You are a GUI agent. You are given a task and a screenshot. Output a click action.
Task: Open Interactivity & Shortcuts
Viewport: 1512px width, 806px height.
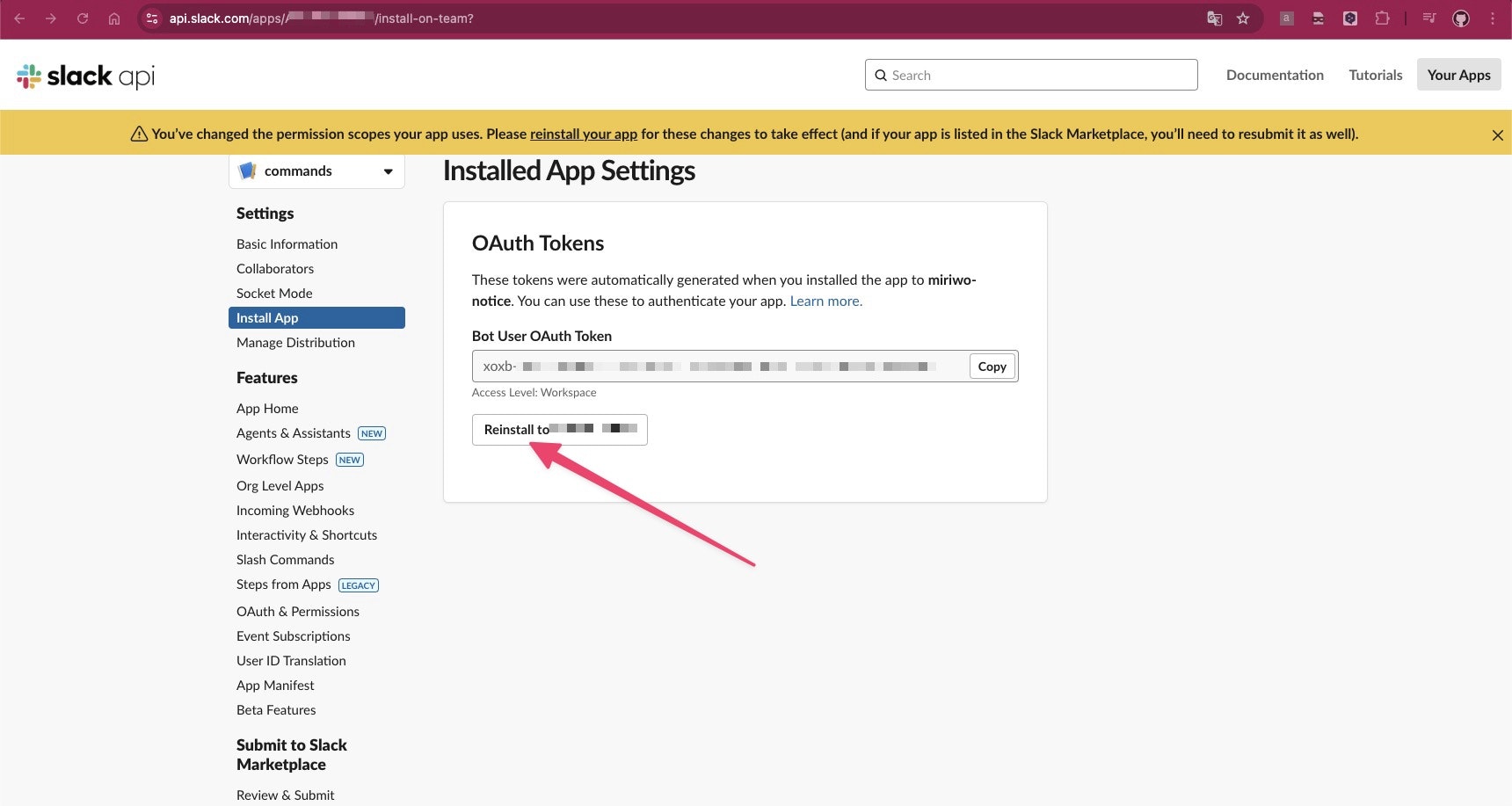pos(307,535)
